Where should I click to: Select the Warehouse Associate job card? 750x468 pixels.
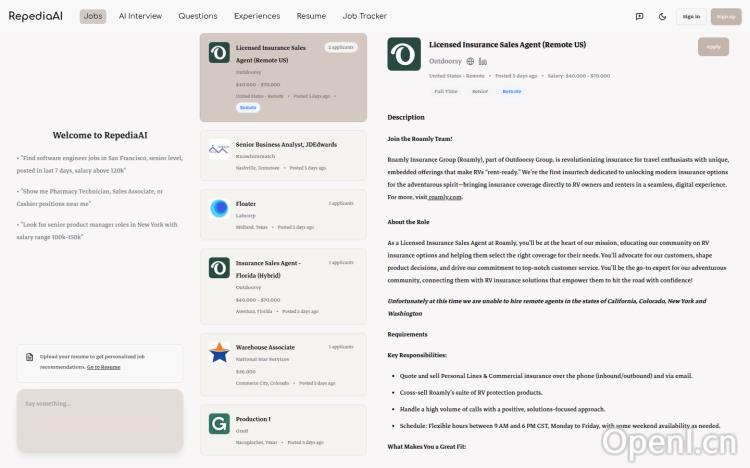pyautogui.click(x=283, y=364)
